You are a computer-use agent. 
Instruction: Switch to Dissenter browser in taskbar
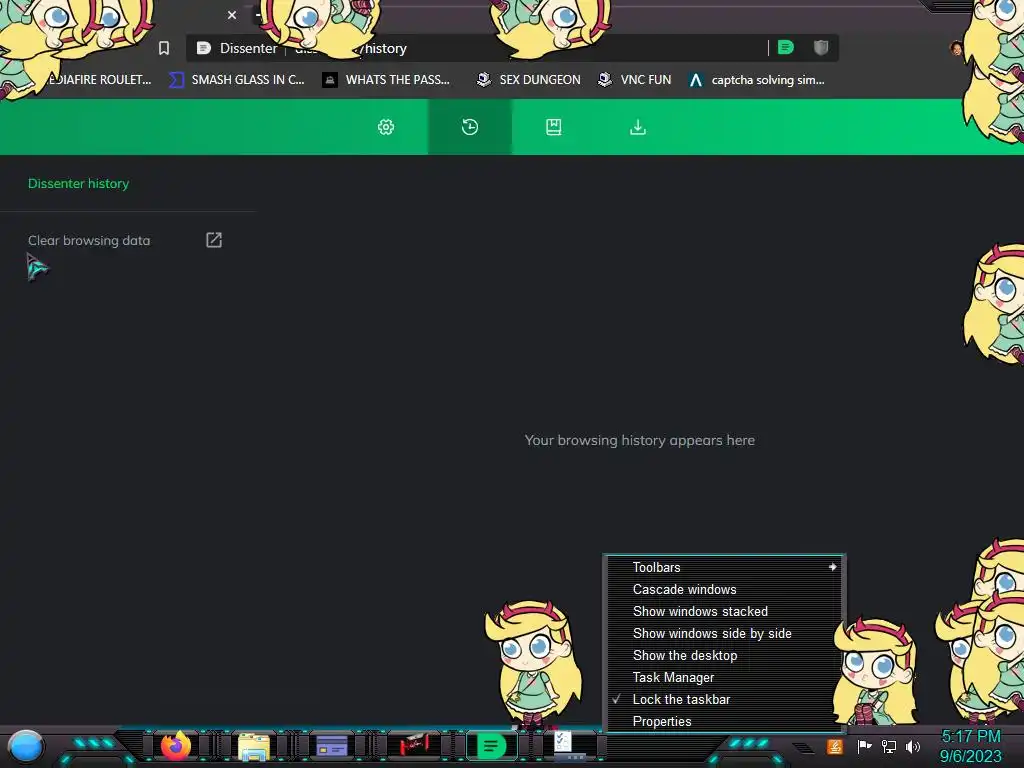tap(491, 746)
